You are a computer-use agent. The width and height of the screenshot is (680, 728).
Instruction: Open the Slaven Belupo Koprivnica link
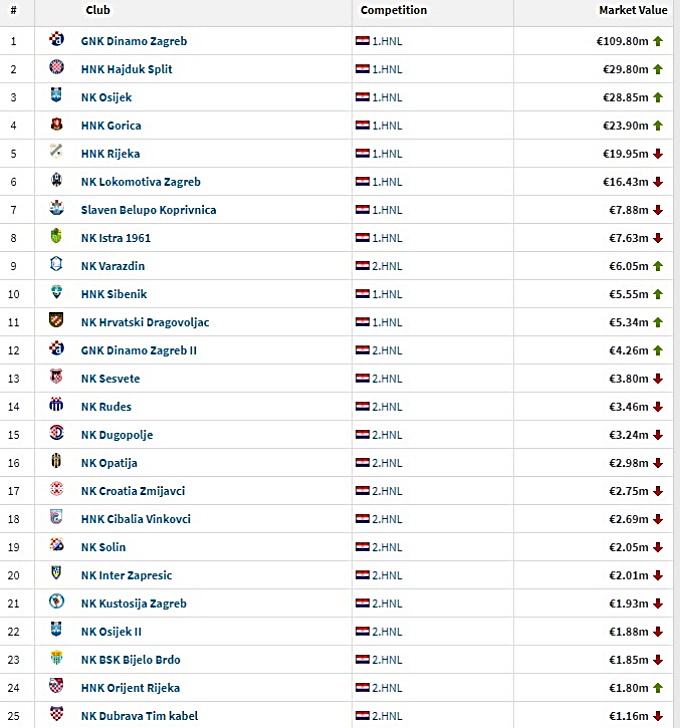[148, 210]
